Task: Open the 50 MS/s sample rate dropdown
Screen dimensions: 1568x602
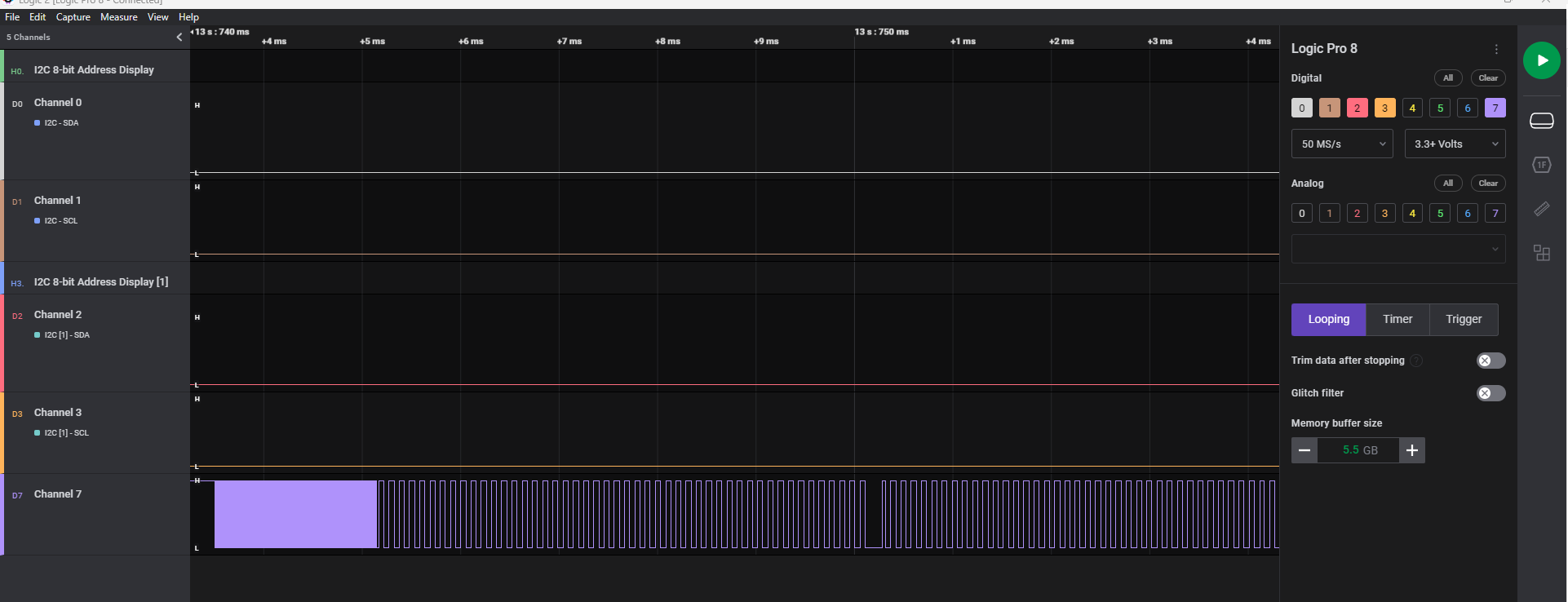Action: [1342, 144]
